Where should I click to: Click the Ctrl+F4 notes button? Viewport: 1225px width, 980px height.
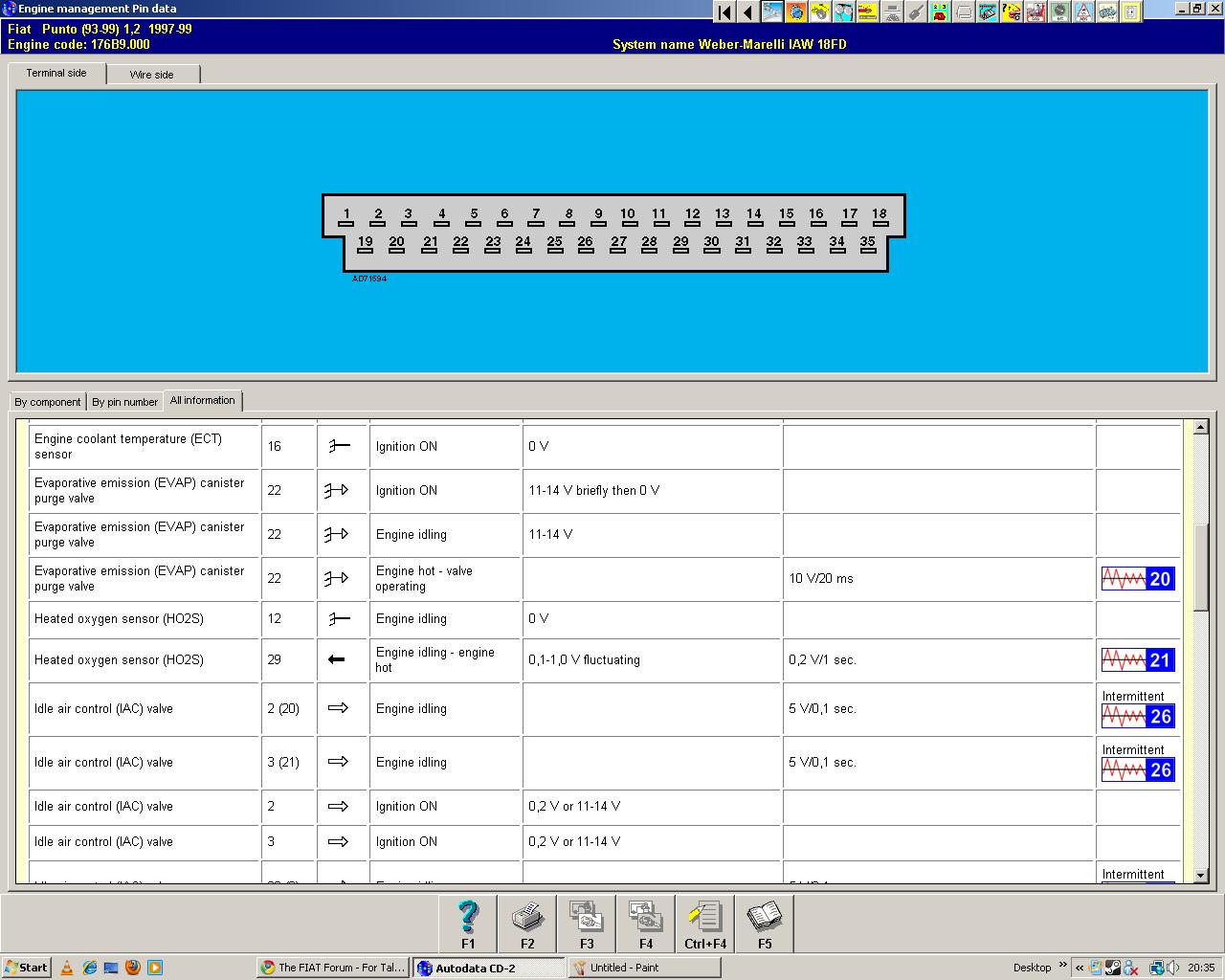705,924
